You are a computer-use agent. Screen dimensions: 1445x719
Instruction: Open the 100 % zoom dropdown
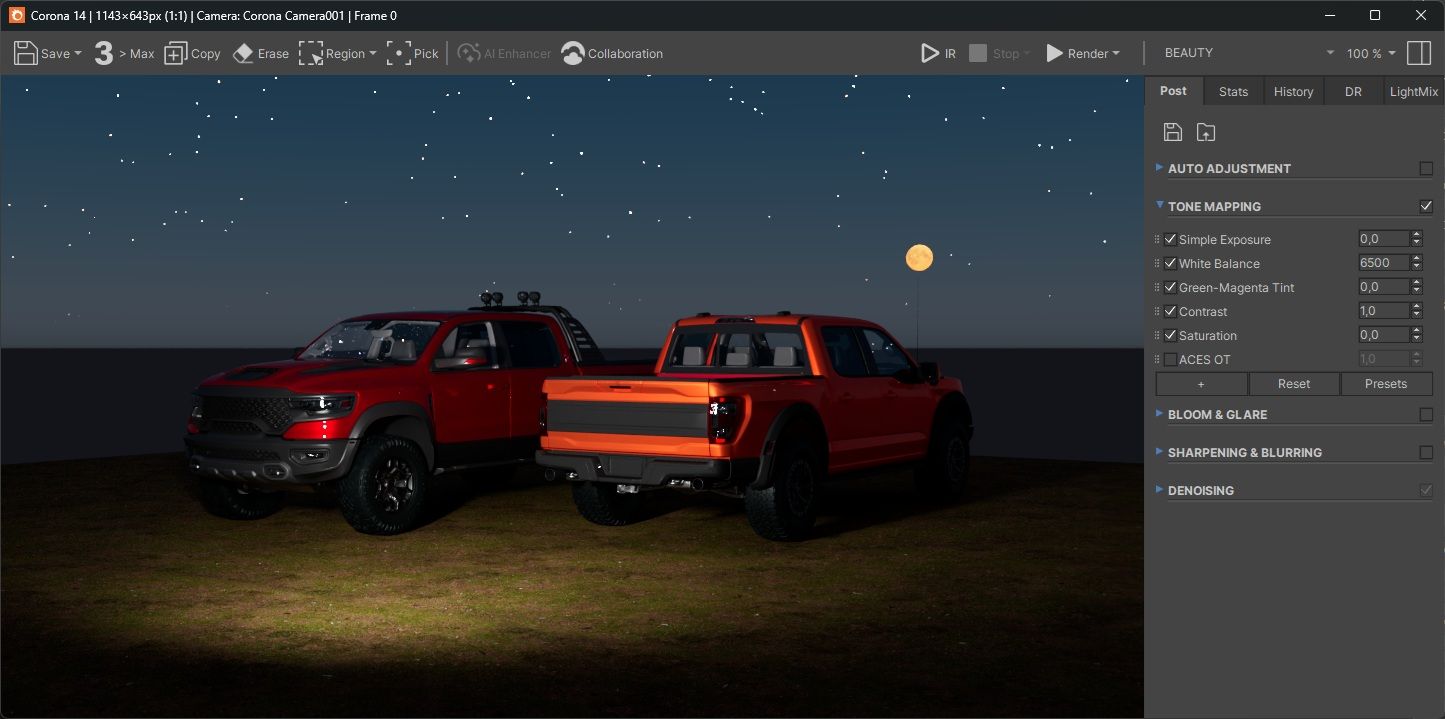point(1370,54)
